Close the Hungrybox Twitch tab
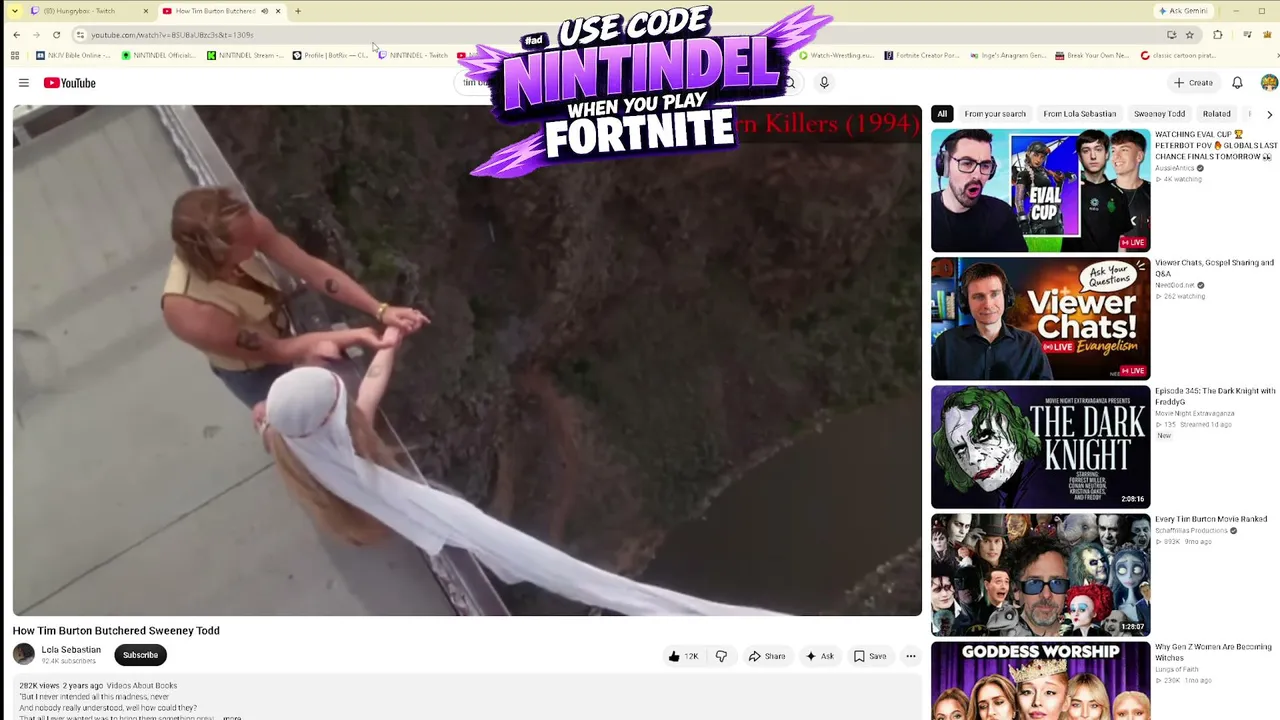Screen dimensions: 1280x720 click(145, 11)
